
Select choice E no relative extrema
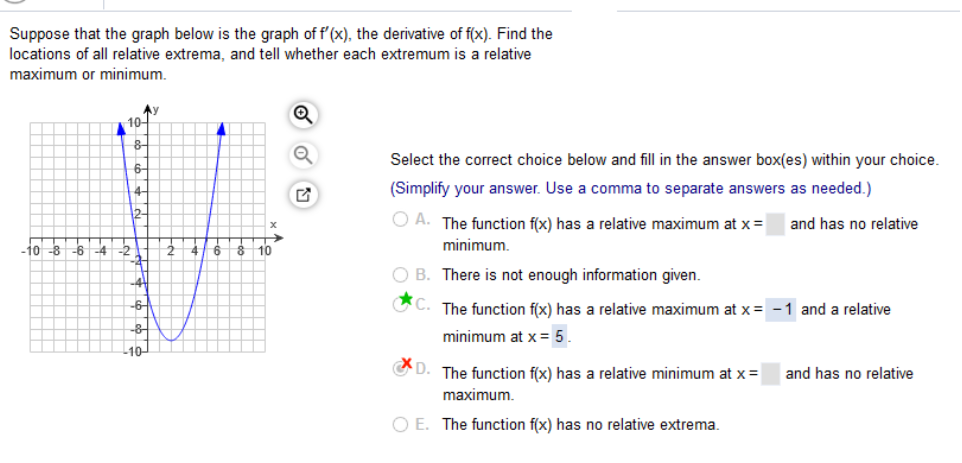401,424
